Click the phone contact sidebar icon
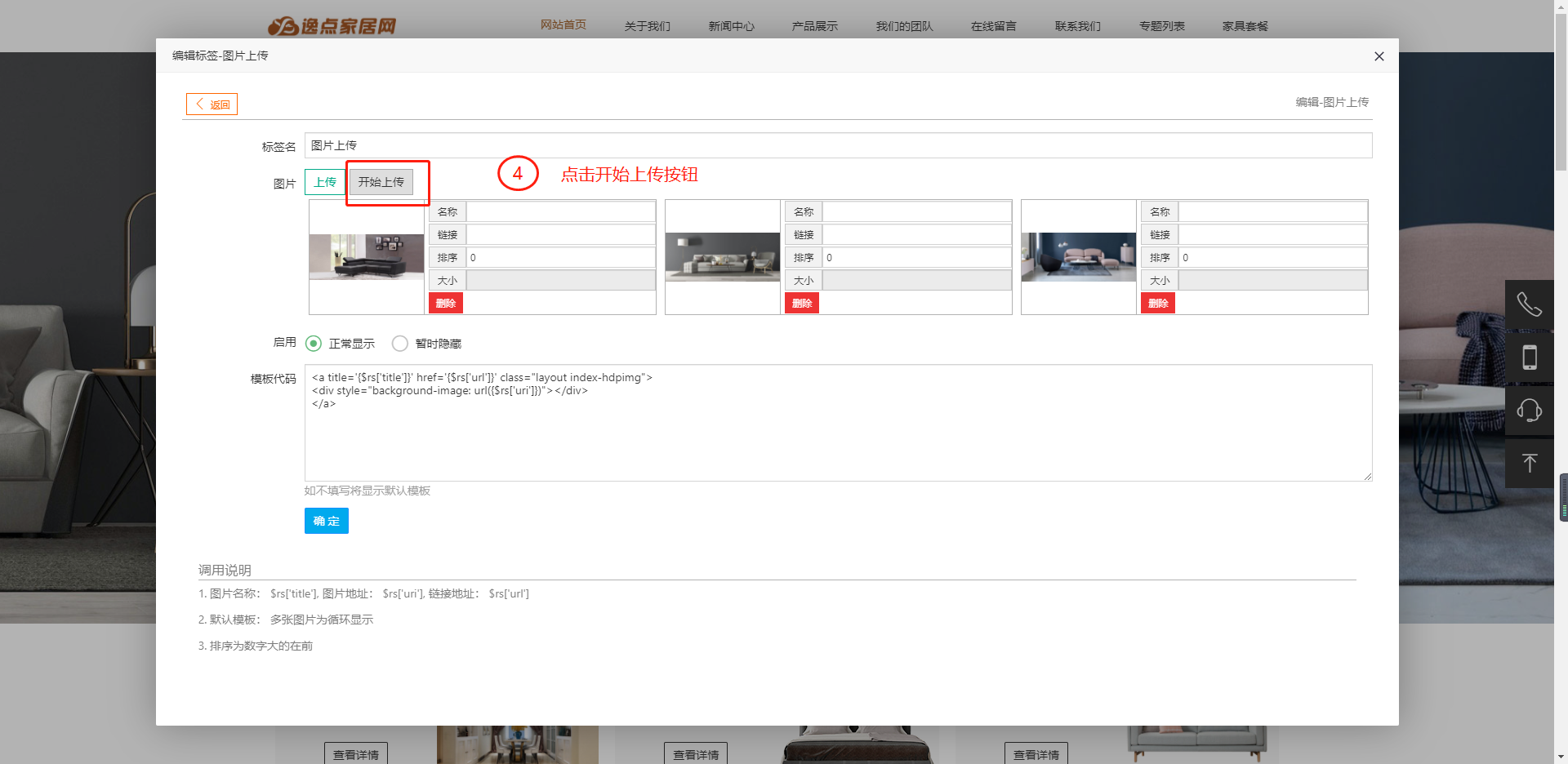Image resolution: width=1568 pixels, height=764 pixels. click(1529, 304)
